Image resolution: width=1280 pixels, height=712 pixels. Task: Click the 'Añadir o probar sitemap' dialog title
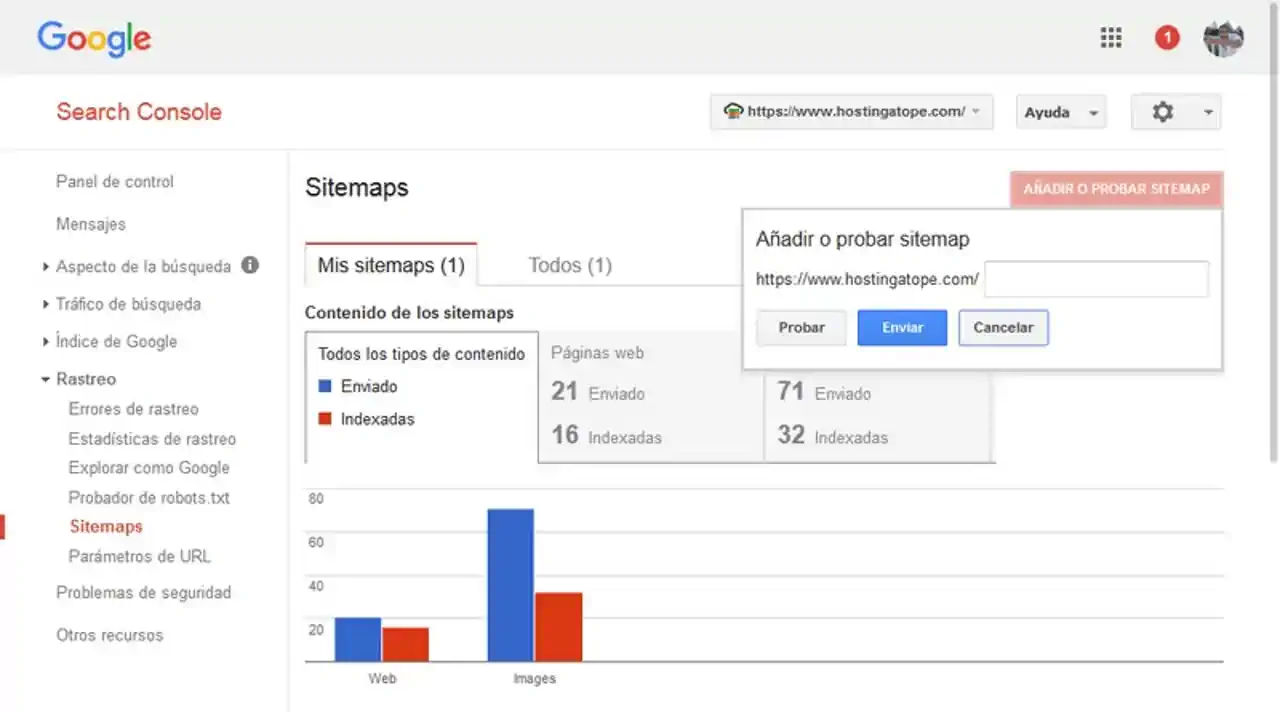(x=863, y=240)
